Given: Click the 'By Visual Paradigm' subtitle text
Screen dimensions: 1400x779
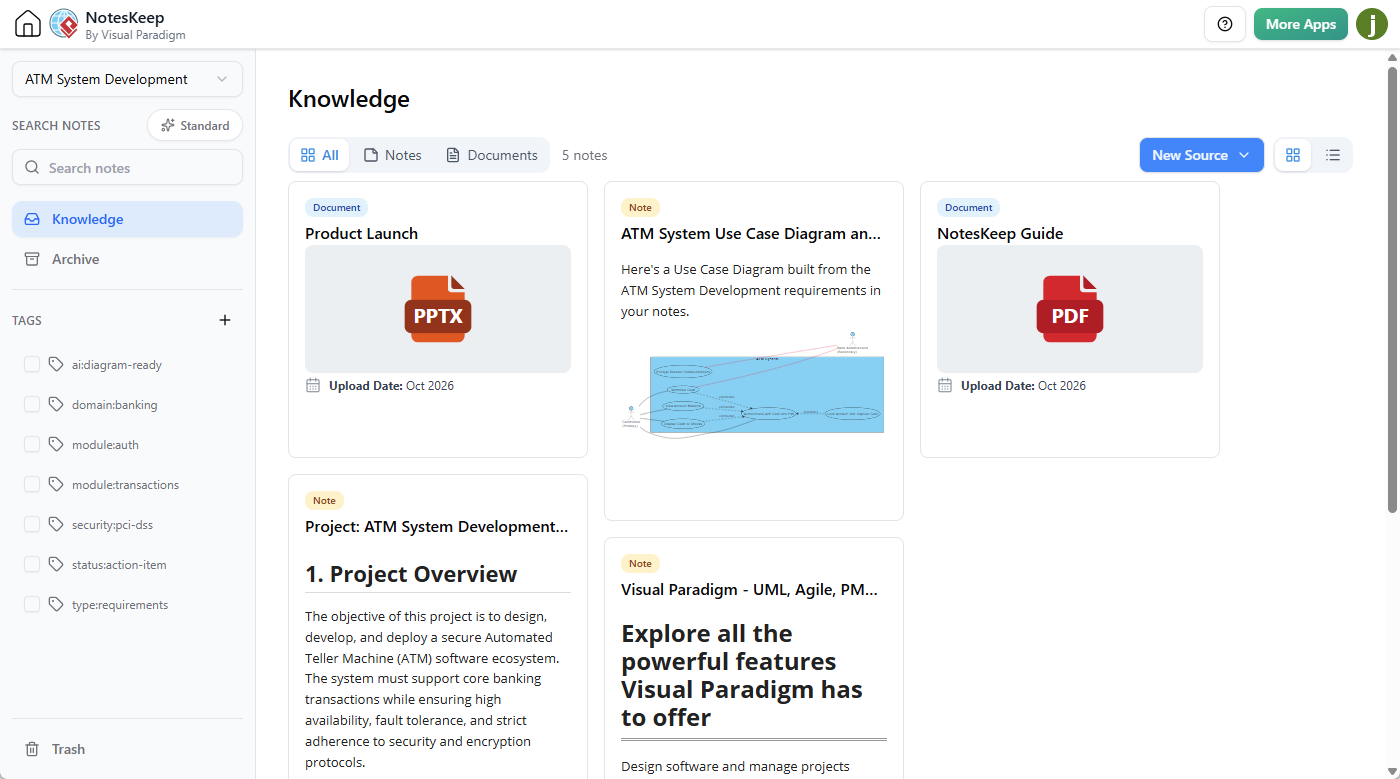Looking at the screenshot, I should tap(135, 35).
